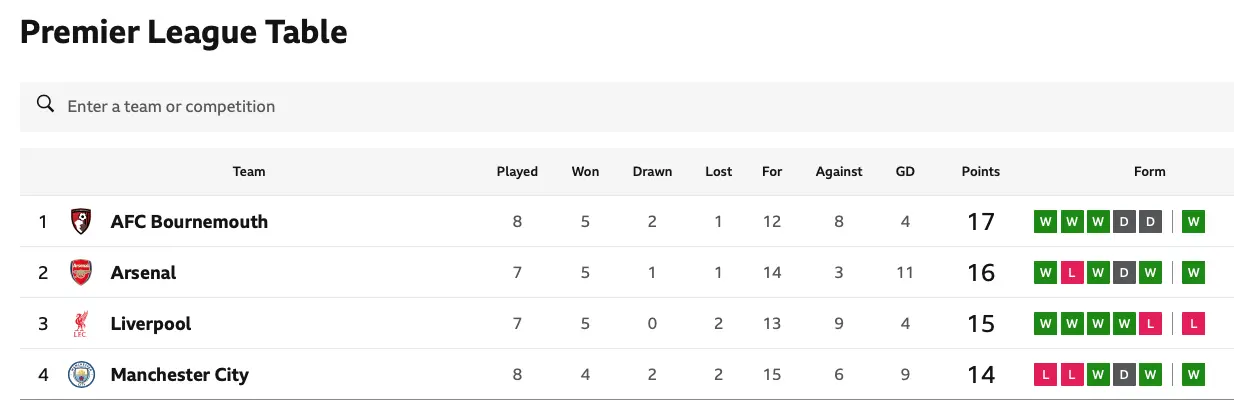Click Arsenal's red L form badge

1071,272
